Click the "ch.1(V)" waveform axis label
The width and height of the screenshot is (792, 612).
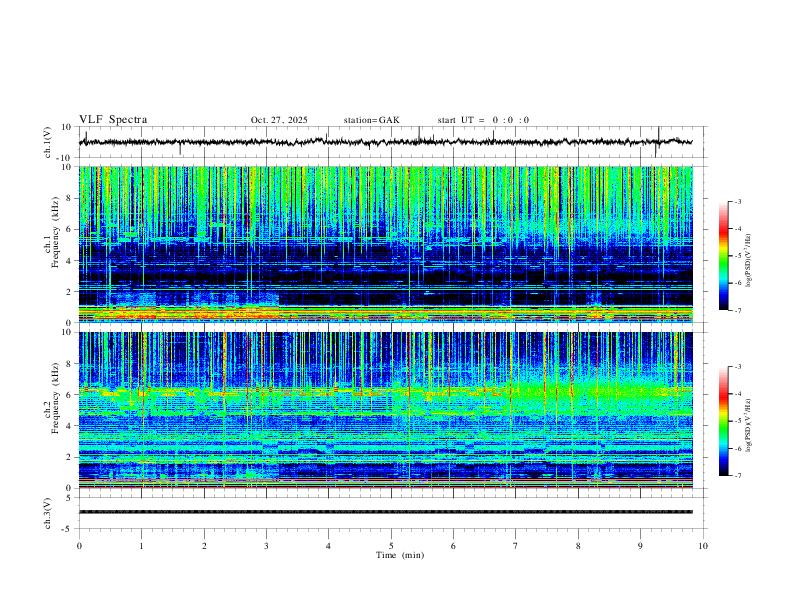48,142
